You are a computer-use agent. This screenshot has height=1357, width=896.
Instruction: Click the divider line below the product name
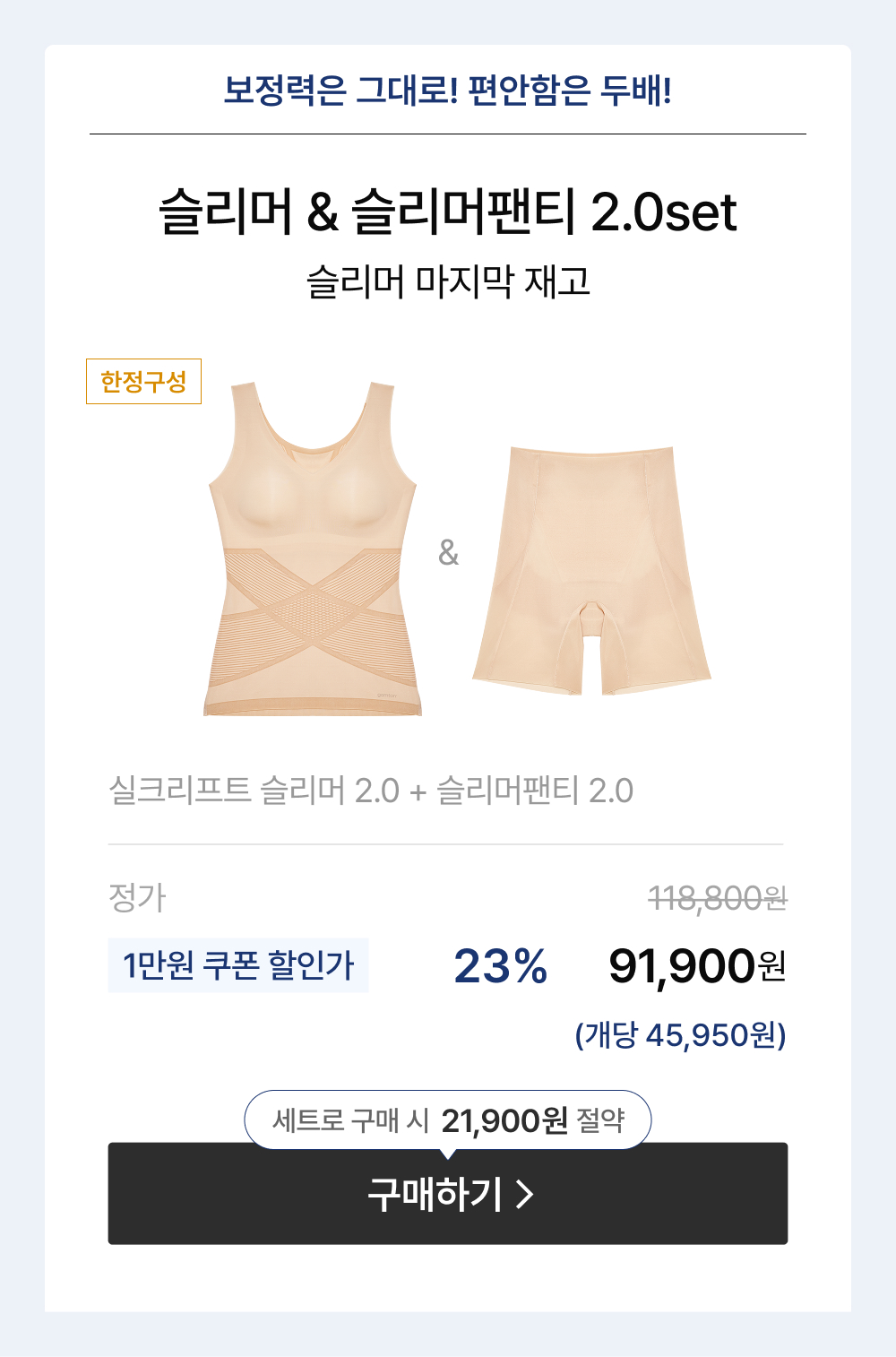pyautogui.click(x=446, y=844)
